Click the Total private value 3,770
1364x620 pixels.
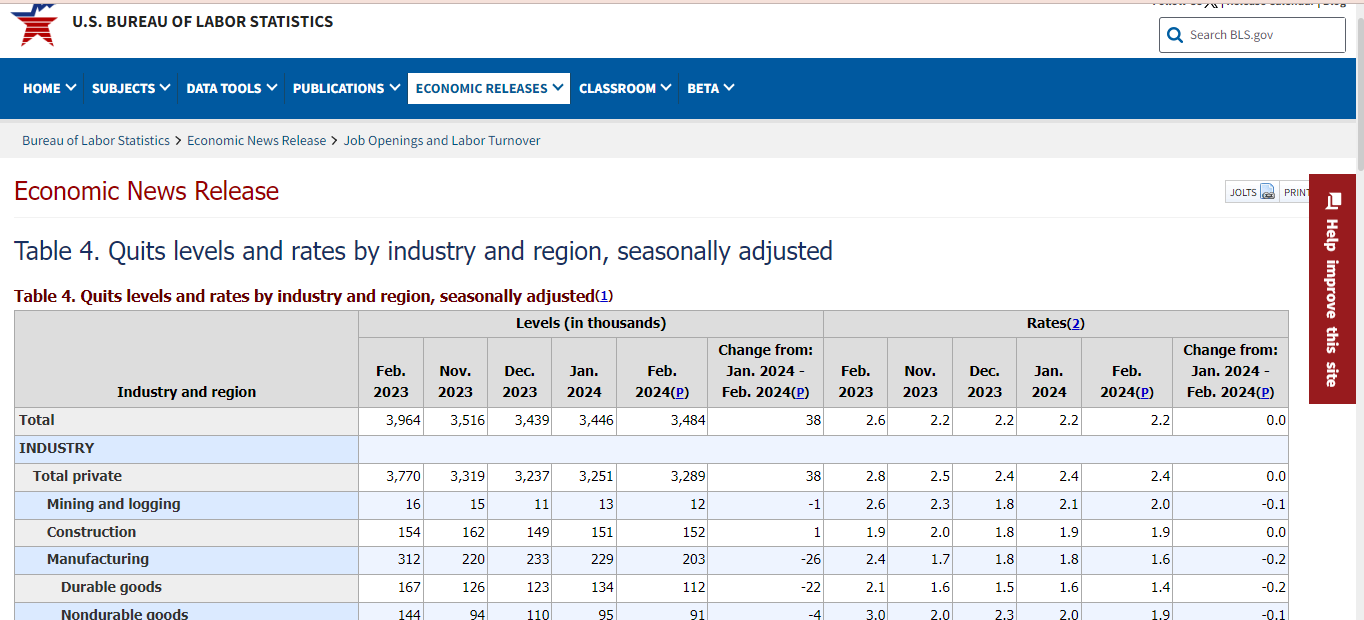(x=391, y=477)
